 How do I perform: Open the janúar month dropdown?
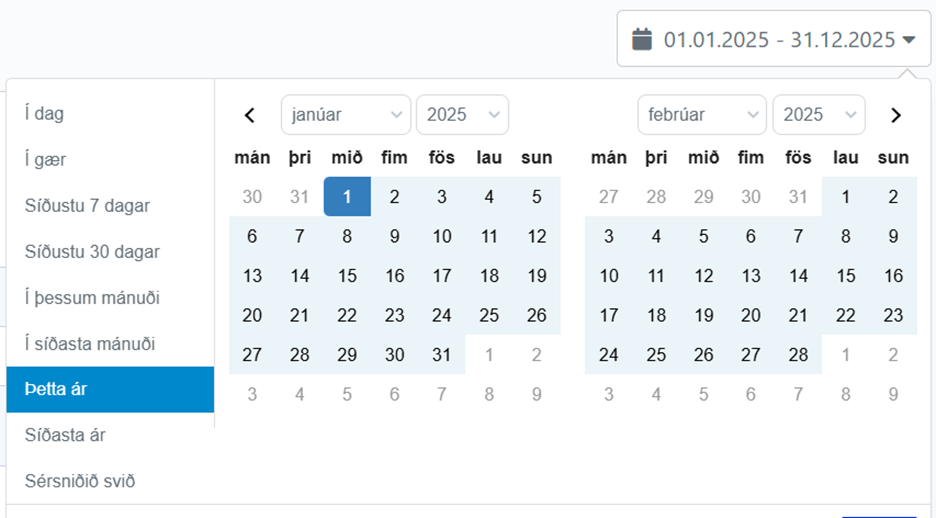point(346,115)
